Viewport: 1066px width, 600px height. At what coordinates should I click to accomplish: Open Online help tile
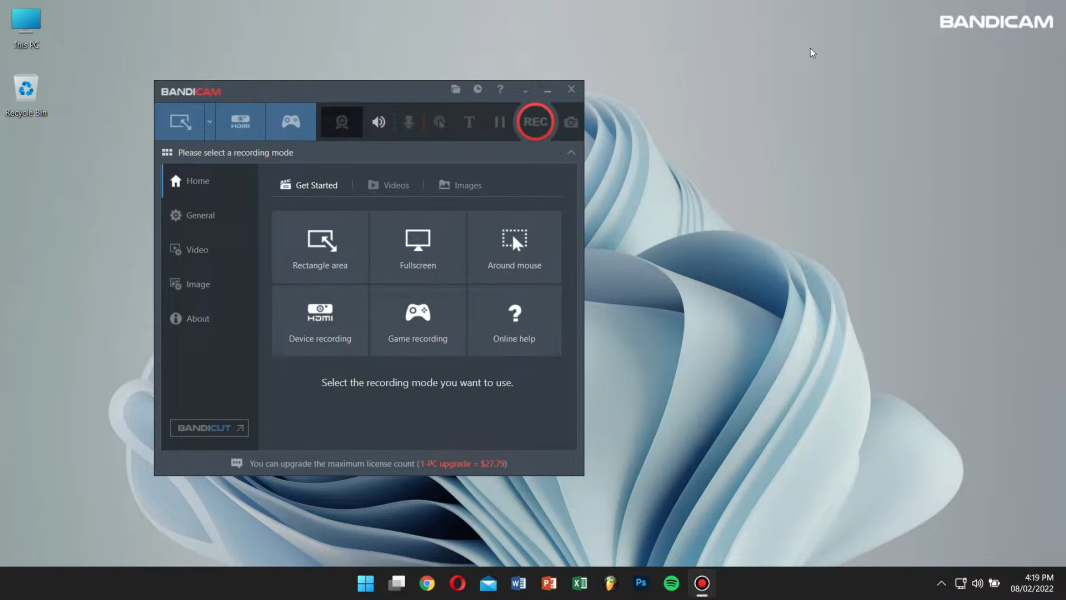[515, 321]
